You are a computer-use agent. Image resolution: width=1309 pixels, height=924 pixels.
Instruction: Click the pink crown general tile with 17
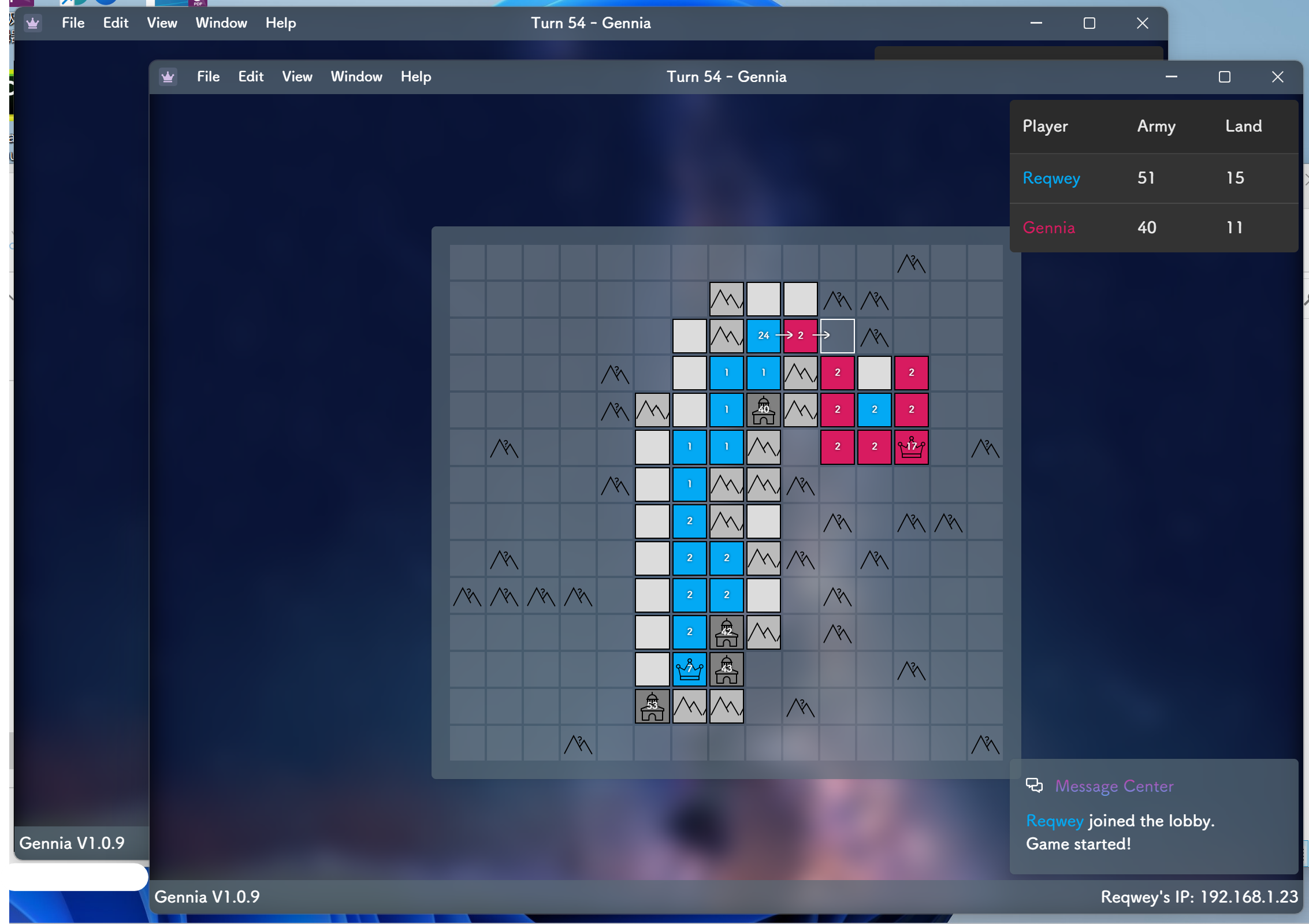pyautogui.click(x=911, y=446)
